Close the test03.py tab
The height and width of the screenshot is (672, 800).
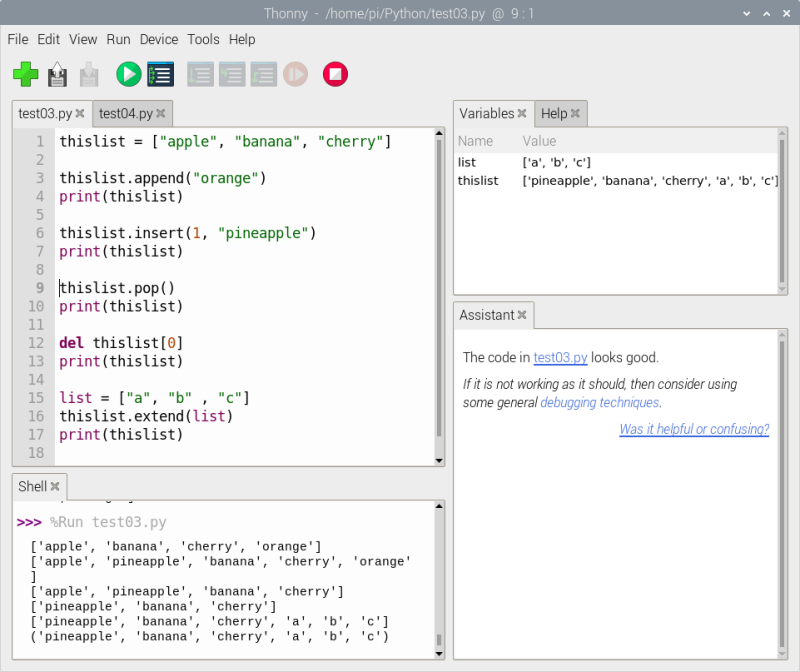[82, 113]
